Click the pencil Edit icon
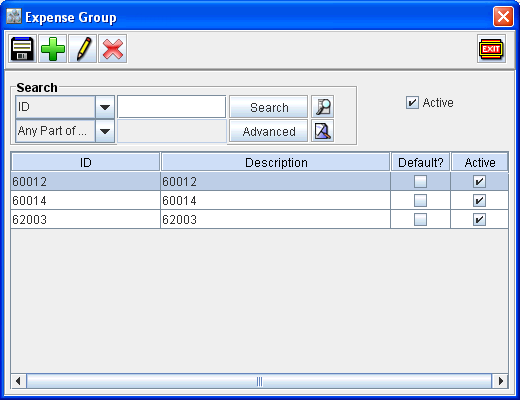The width and height of the screenshot is (520, 400). coord(83,49)
